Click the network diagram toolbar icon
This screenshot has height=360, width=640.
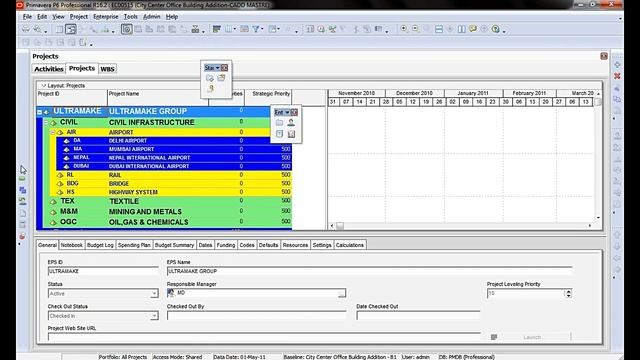[195, 29]
